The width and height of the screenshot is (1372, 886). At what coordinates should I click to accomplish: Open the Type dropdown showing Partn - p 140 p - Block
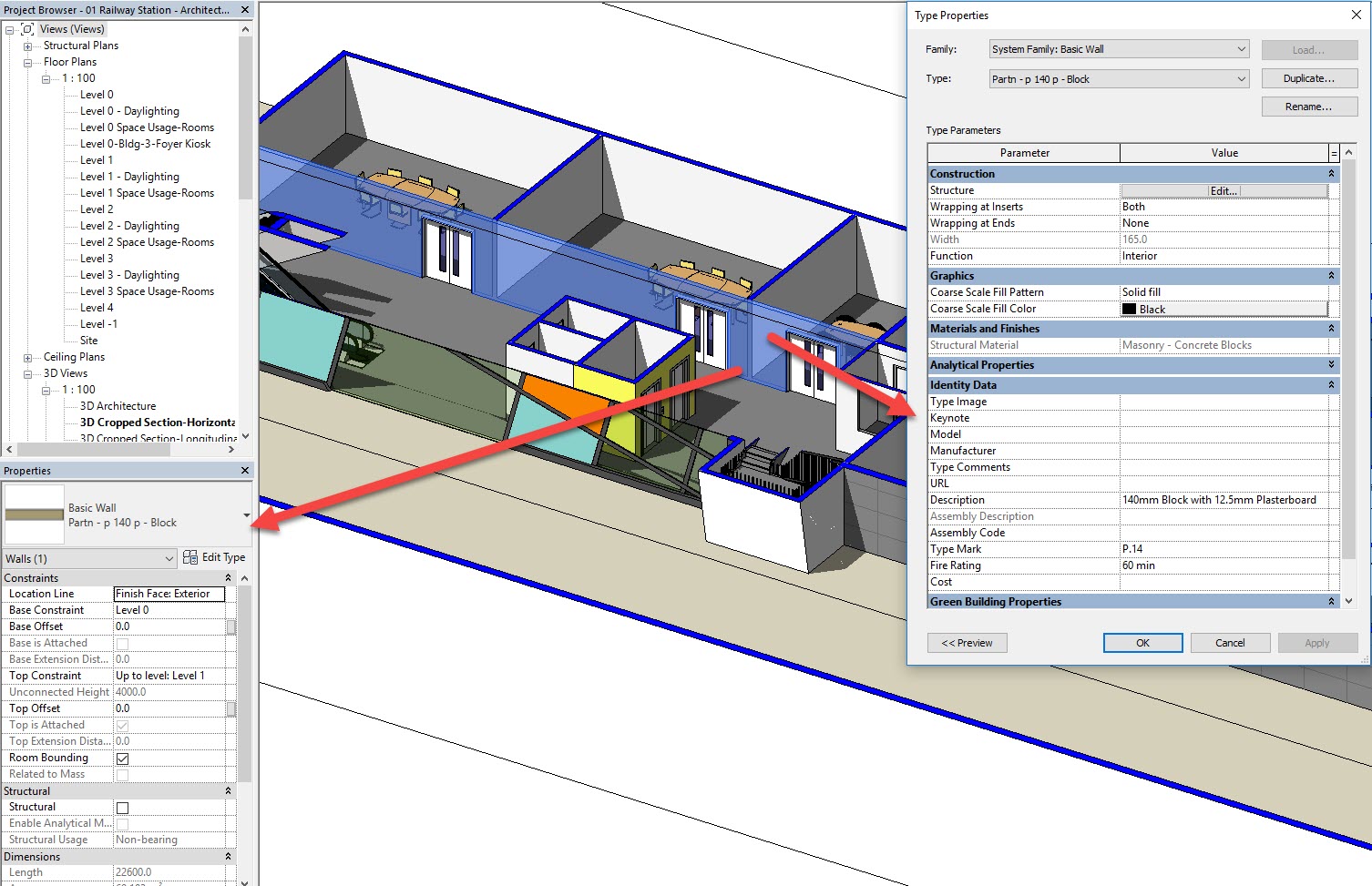tap(1241, 78)
